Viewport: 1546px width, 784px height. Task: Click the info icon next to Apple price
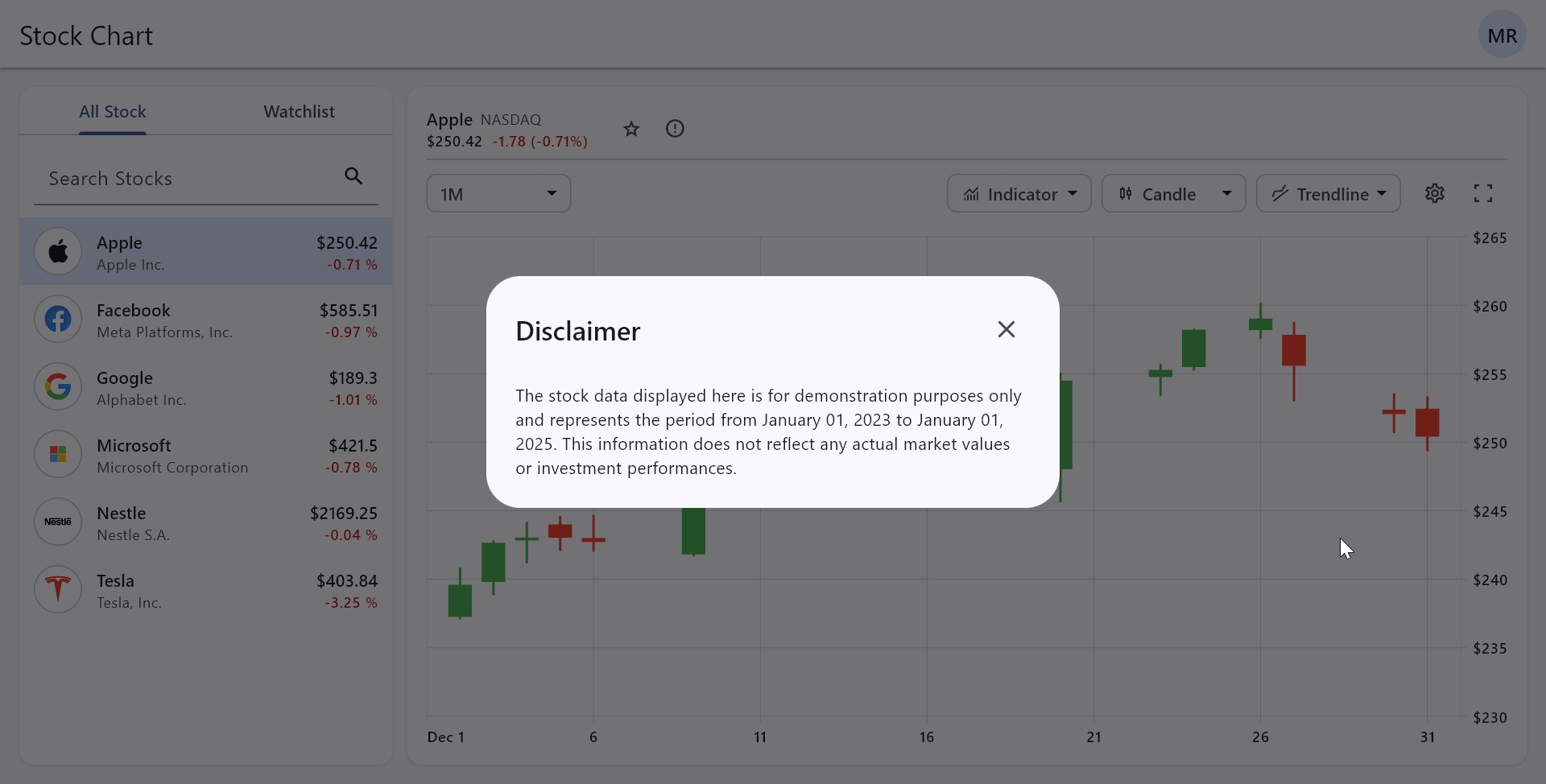[x=675, y=129]
